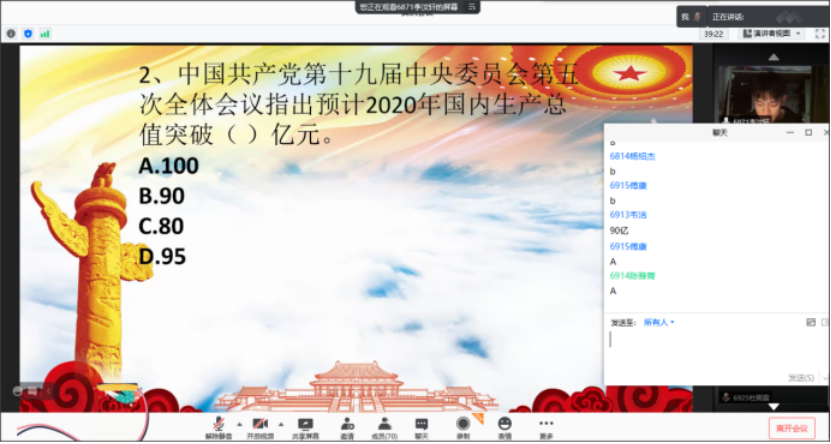831x444 pixels.
Task: Start recording with the 录制 icon
Action: [x=463, y=425]
